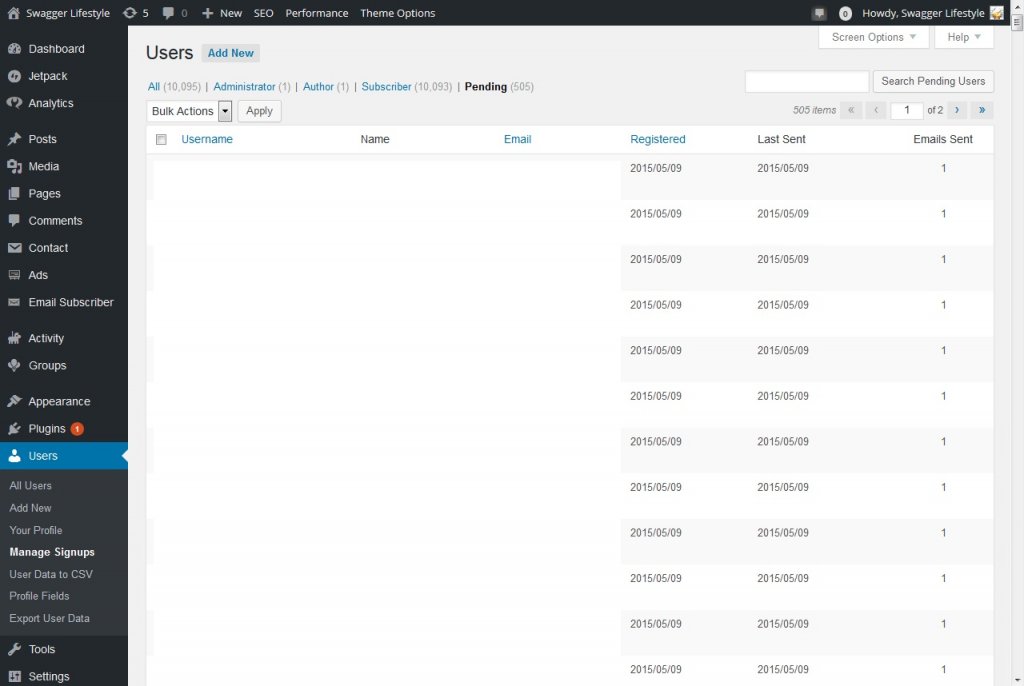Viewport: 1024px width, 686px height.
Task: Click the Last Sent column header
Action: coord(781,139)
